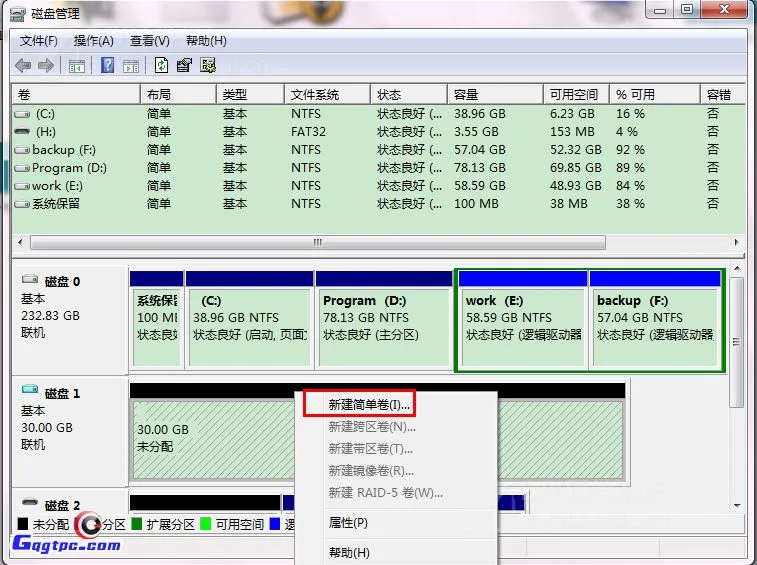Click the volume list scroll-right arrow
The height and width of the screenshot is (565, 757).
click(x=736, y=242)
